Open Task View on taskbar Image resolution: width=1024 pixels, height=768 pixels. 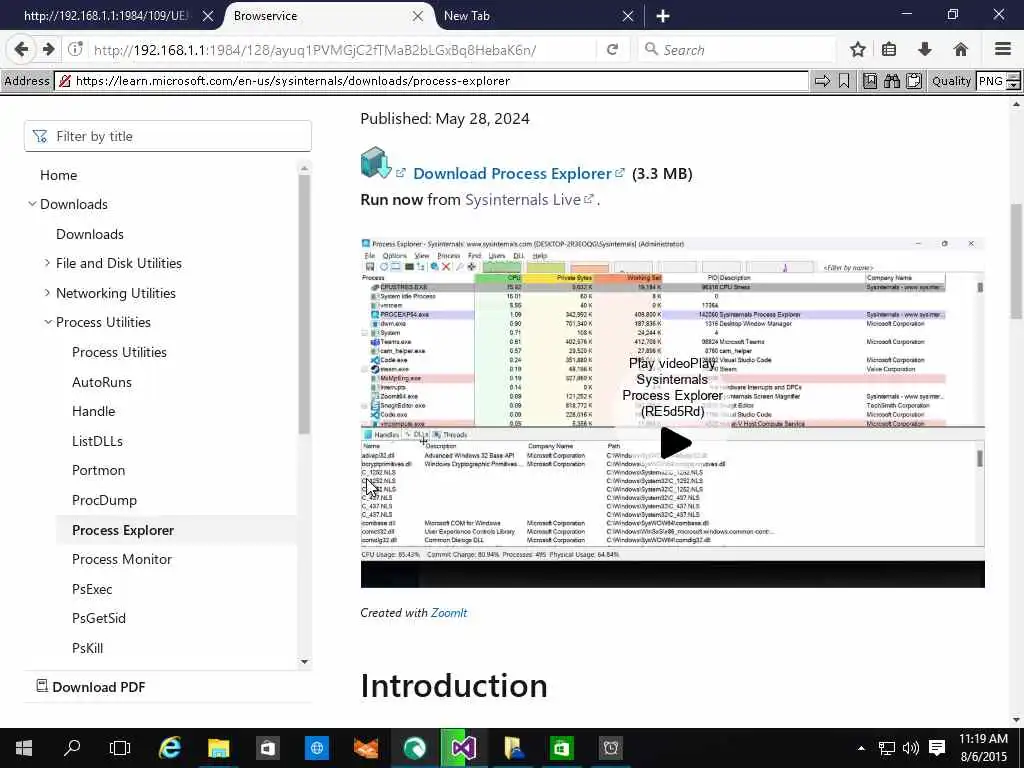pyautogui.click(x=120, y=748)
